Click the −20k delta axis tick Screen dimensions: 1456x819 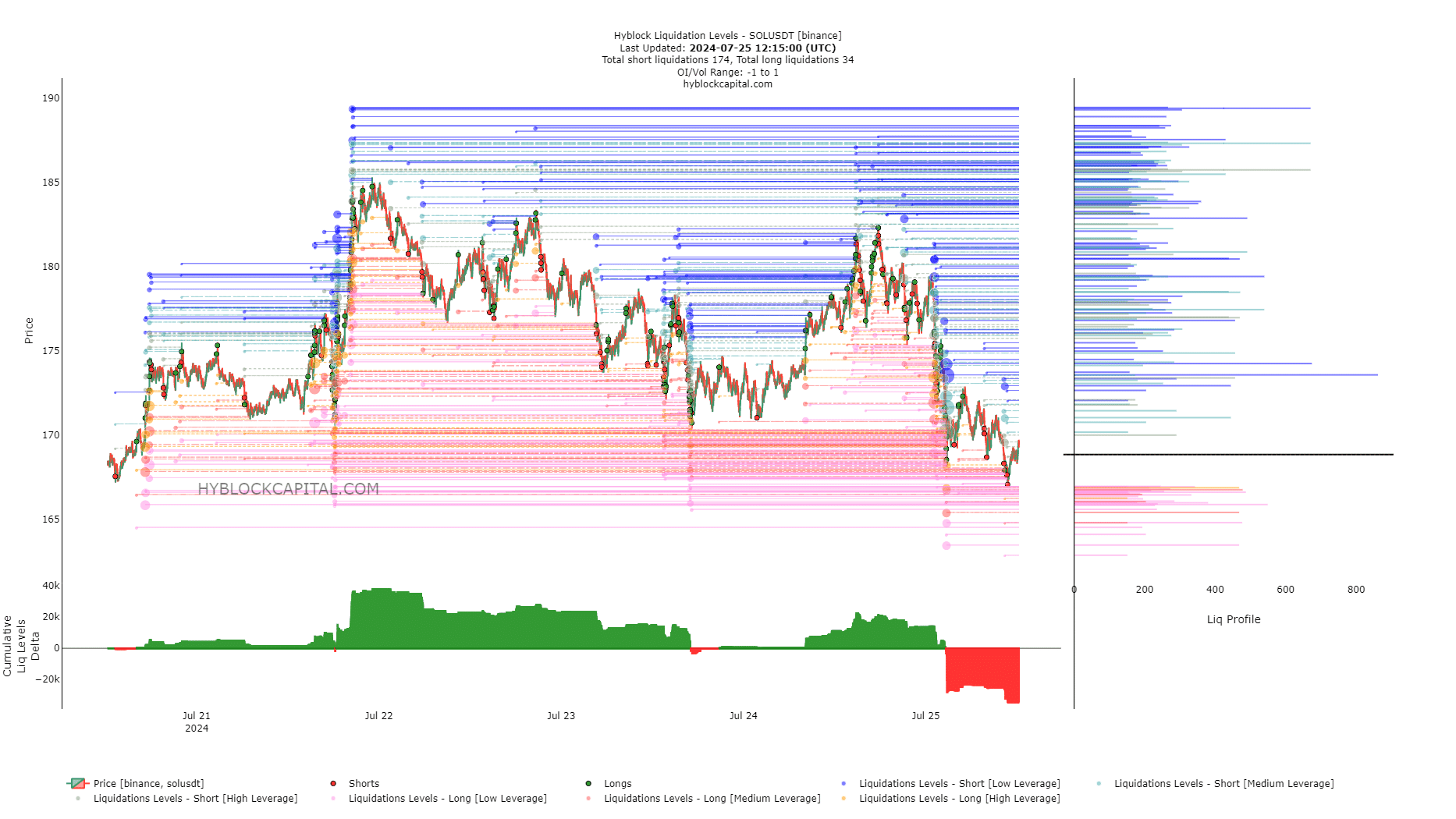48,679
